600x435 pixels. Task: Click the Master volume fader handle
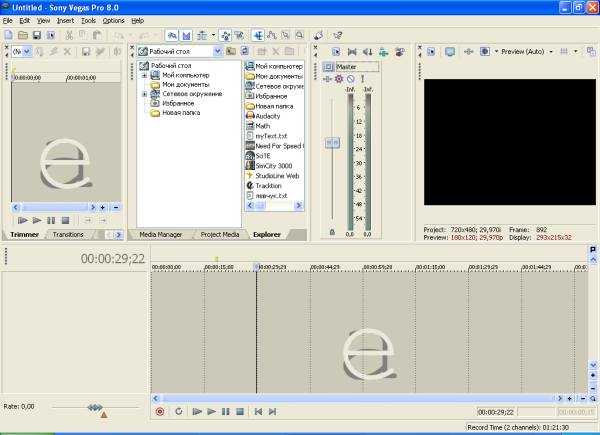pyautogui.click(x=332, y=143)
